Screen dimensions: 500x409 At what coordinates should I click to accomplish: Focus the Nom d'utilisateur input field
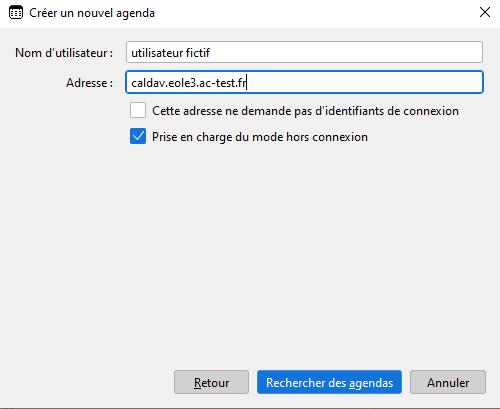click(304, 52)
